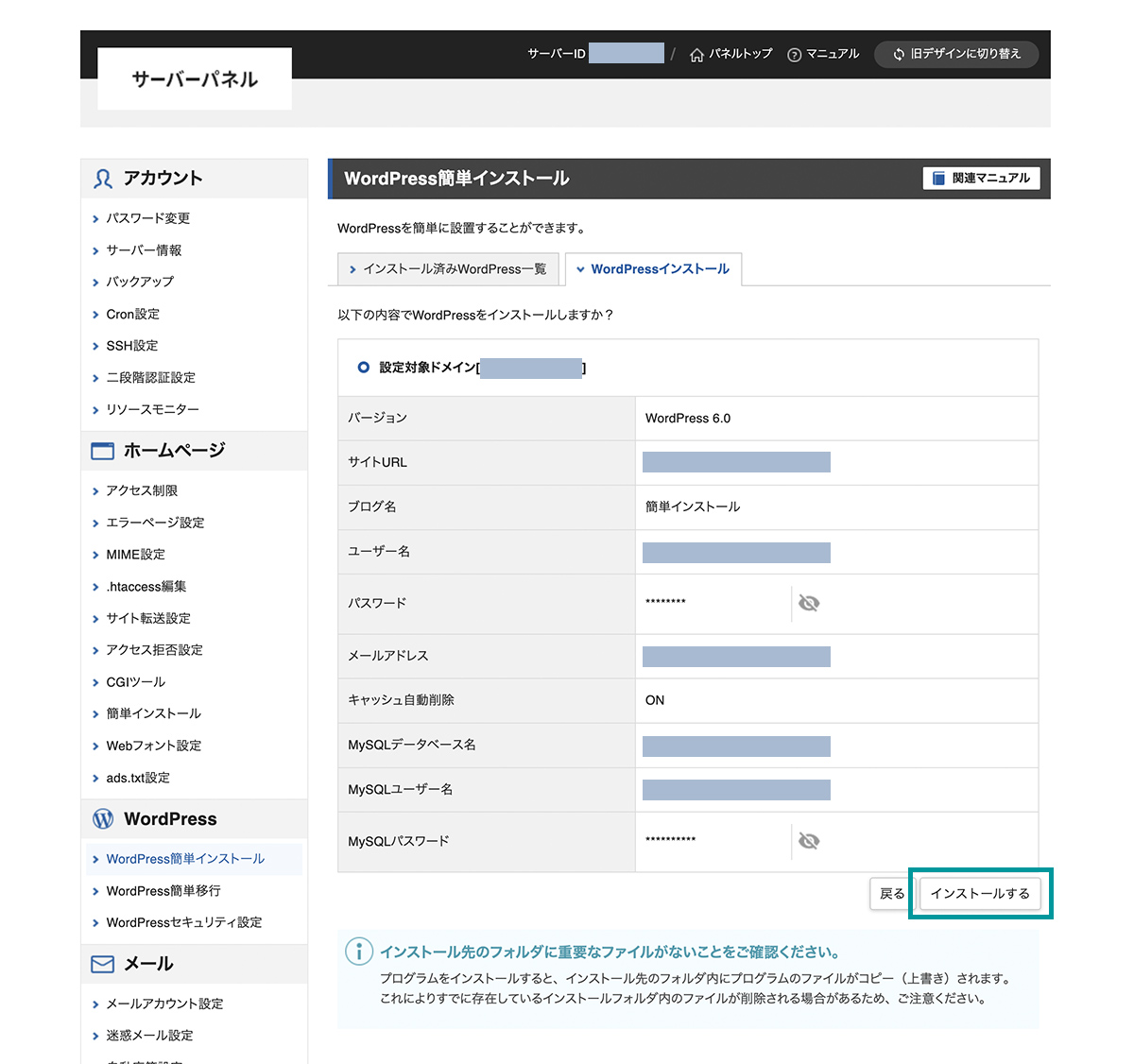Click the 戻る button

click(891, 893)
